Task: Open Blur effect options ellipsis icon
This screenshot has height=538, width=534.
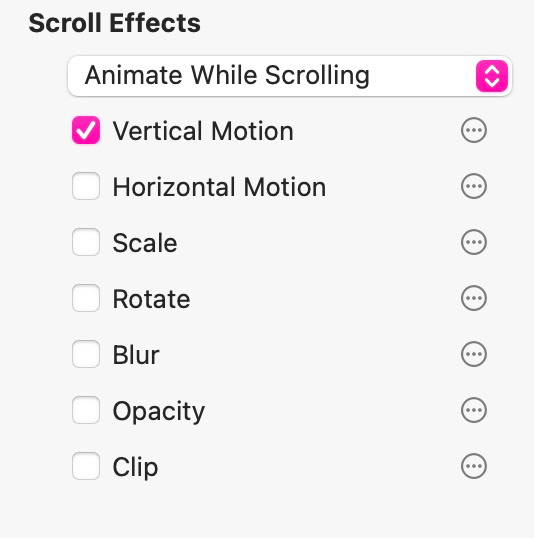Action: (474, 354)
